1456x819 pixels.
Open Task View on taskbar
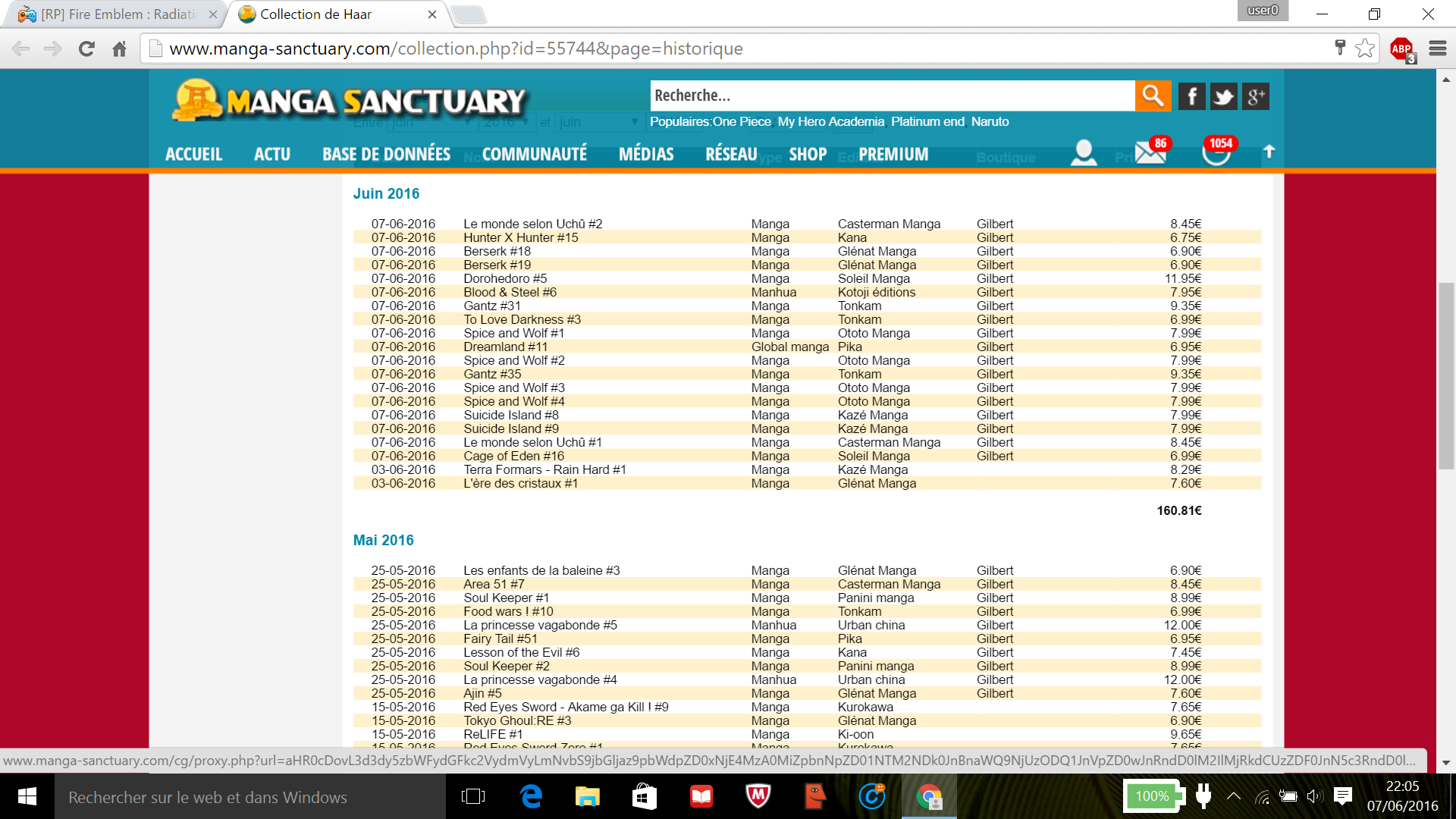pos(473,796)
